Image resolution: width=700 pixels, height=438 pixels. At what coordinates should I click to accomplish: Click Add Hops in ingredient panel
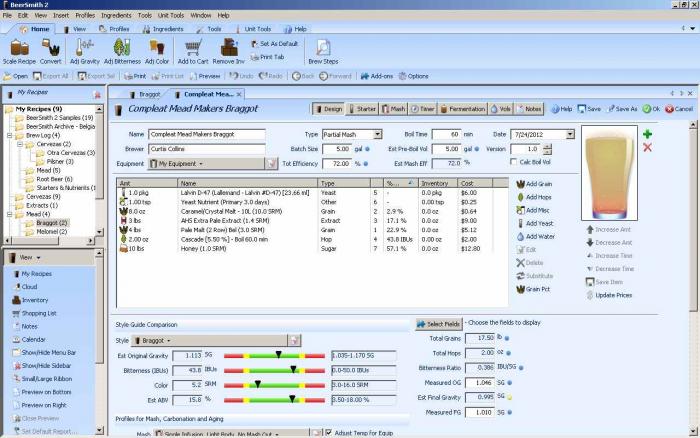click(534, 197)
